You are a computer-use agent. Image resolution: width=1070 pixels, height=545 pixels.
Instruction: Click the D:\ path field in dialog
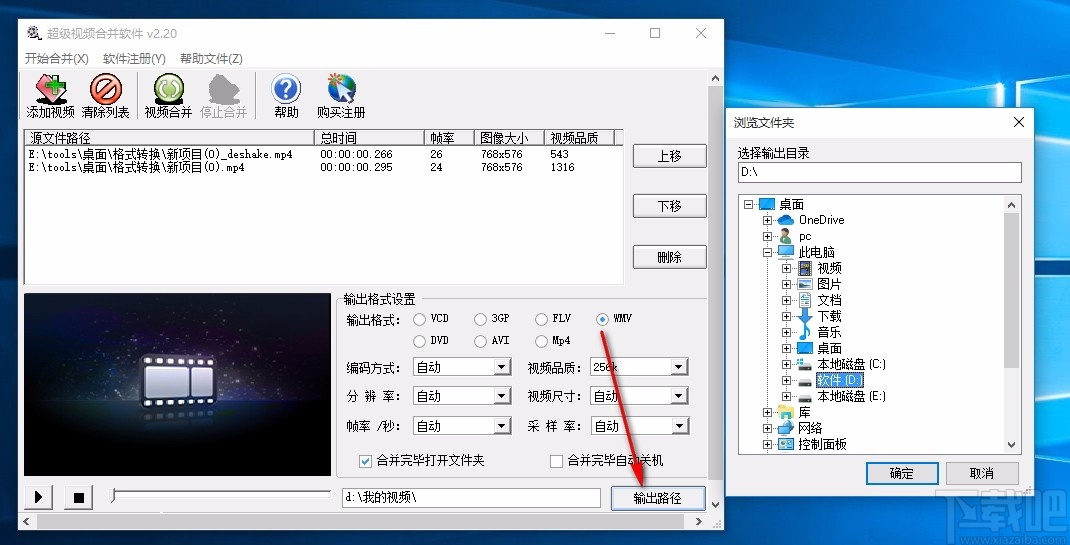880,173
